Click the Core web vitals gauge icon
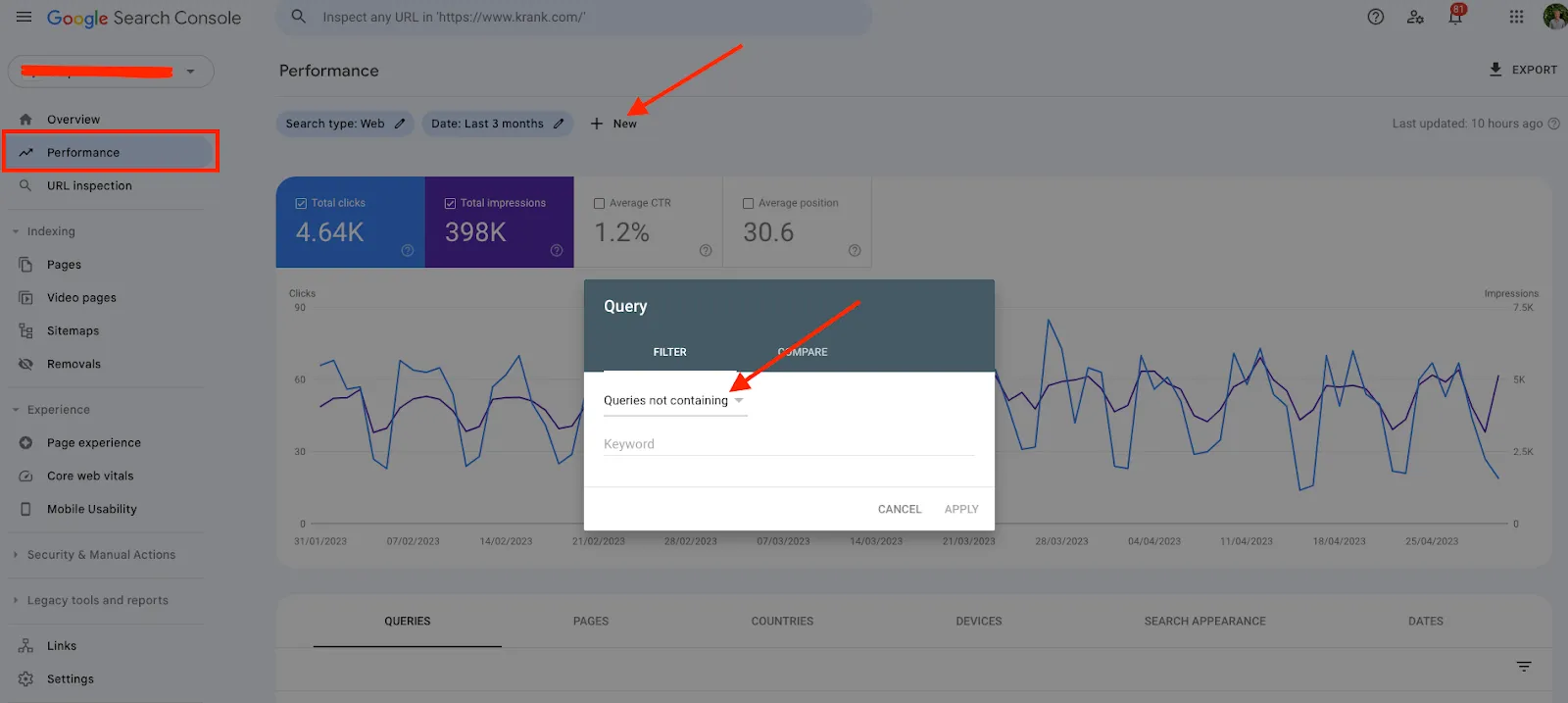This screenshot has width=1568, height=703. coord(25,477)
